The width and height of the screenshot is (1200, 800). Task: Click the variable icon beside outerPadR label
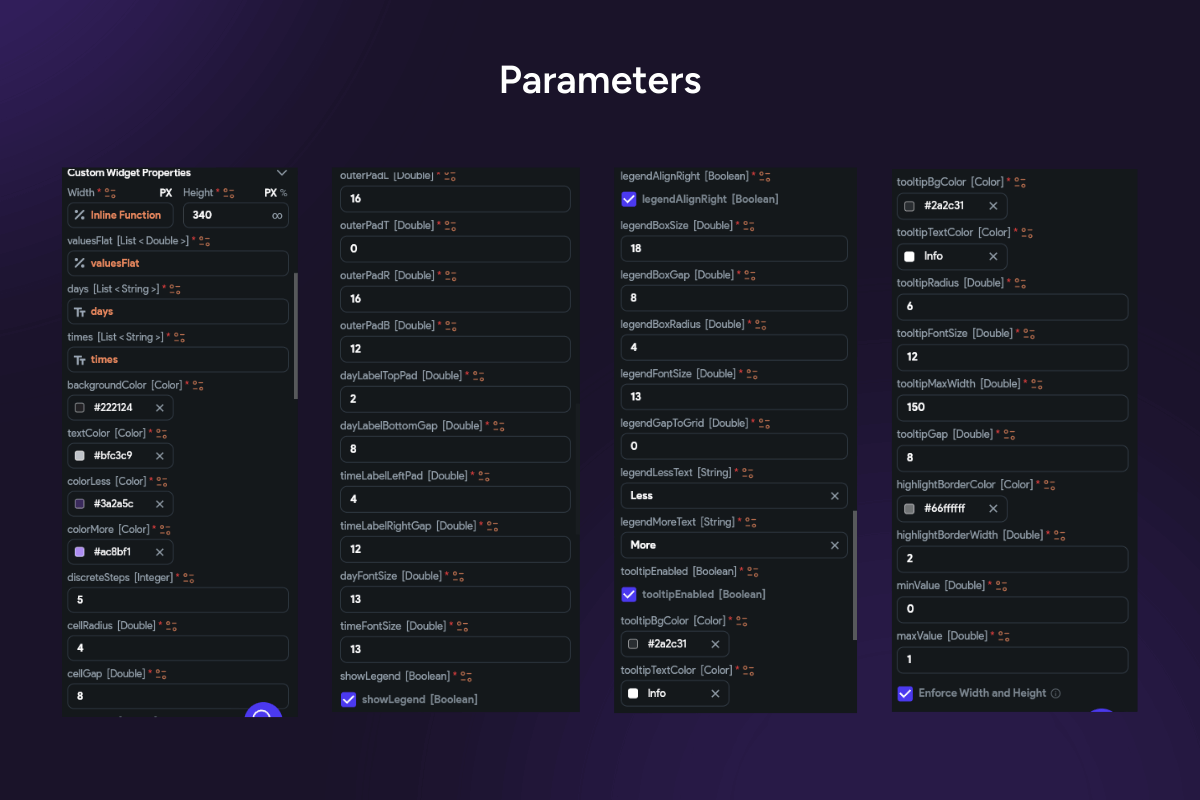(450, 275)
